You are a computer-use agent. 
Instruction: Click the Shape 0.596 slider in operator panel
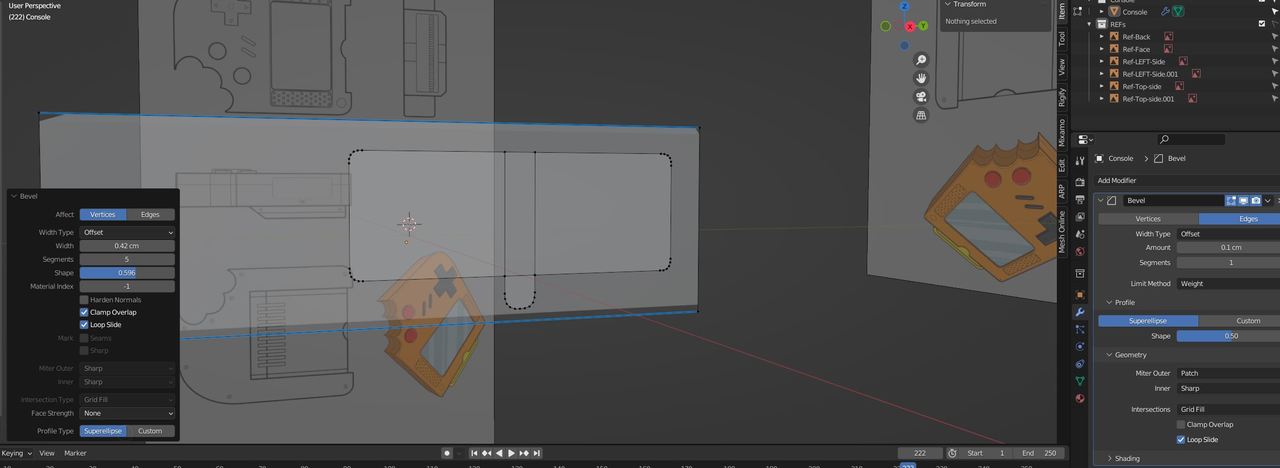tap(127, 272)
